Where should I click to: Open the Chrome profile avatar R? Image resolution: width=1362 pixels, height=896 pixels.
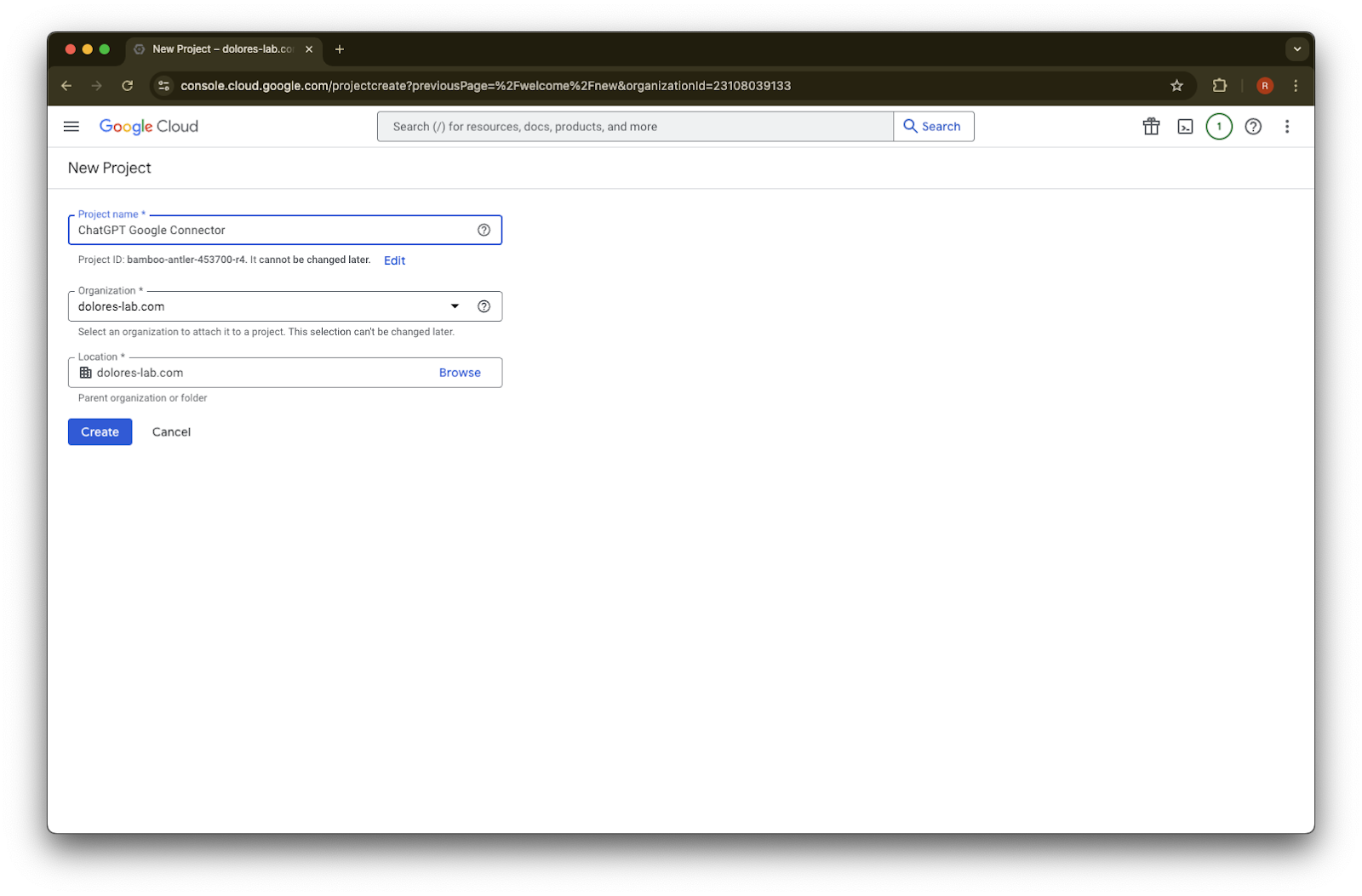(1265, 86)
